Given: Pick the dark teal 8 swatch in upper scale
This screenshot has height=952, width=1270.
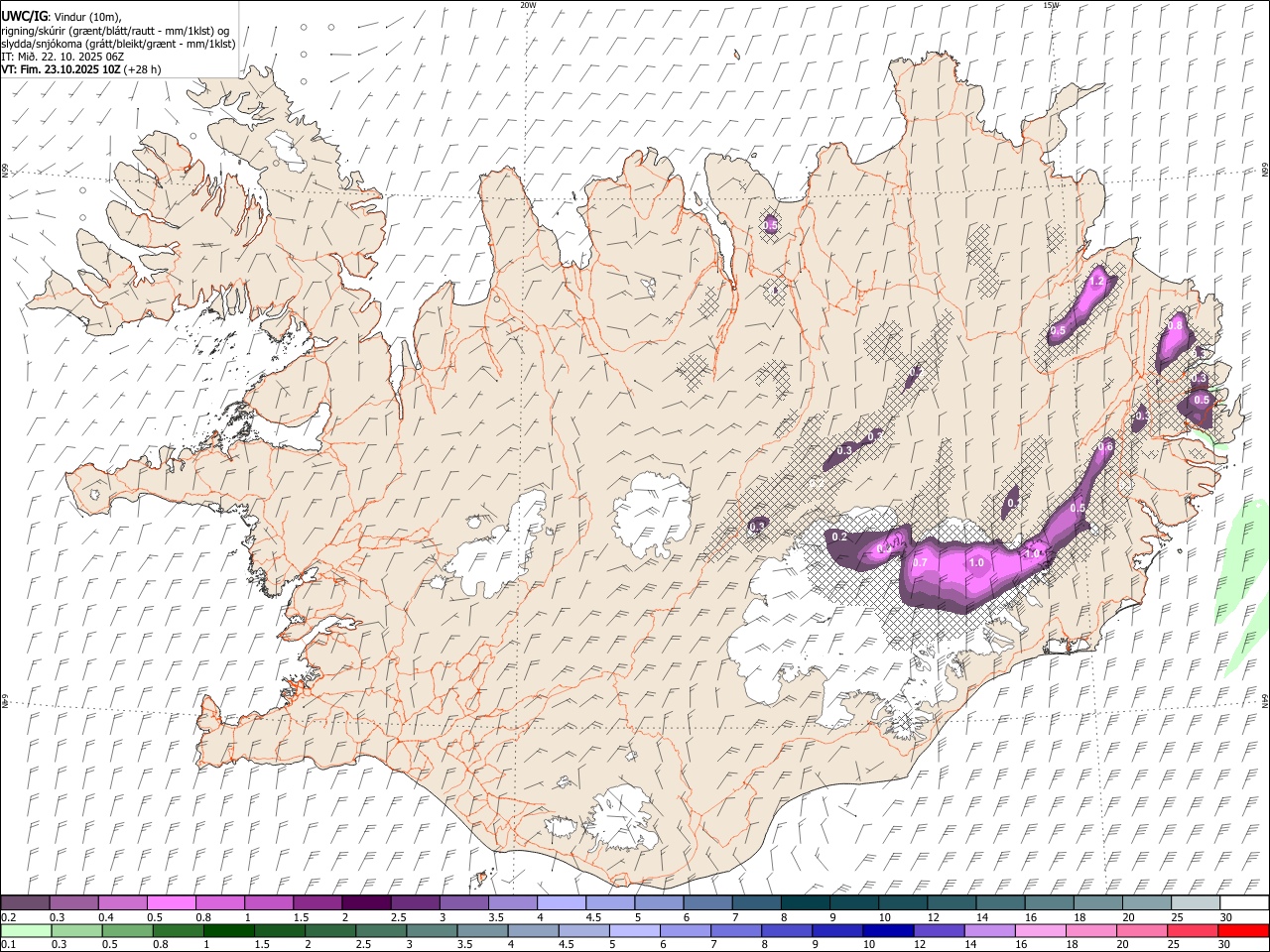Looking at the screenshot, I should point(805,903).
